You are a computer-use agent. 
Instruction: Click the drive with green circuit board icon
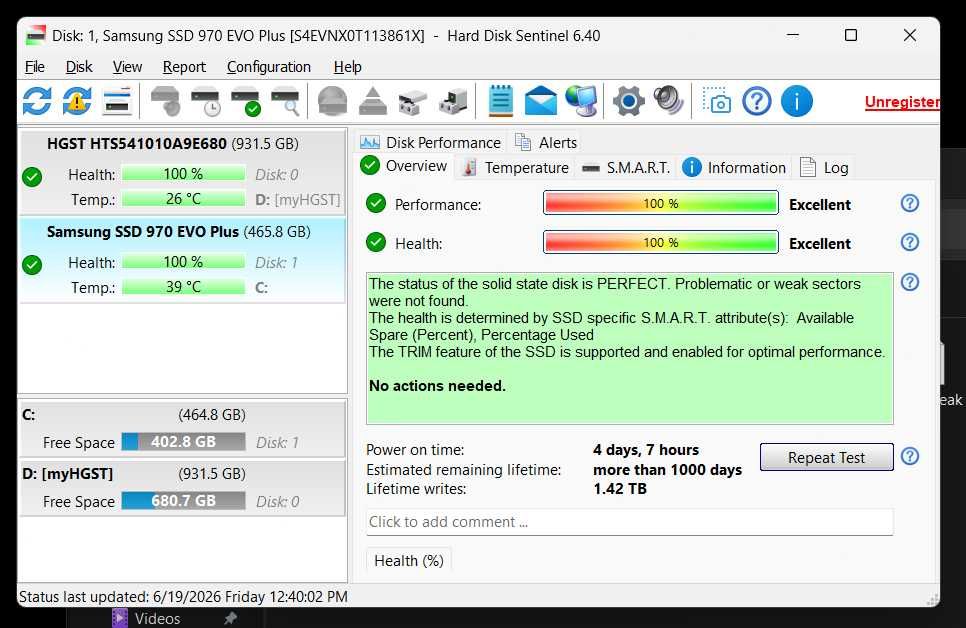click(453, 102)
